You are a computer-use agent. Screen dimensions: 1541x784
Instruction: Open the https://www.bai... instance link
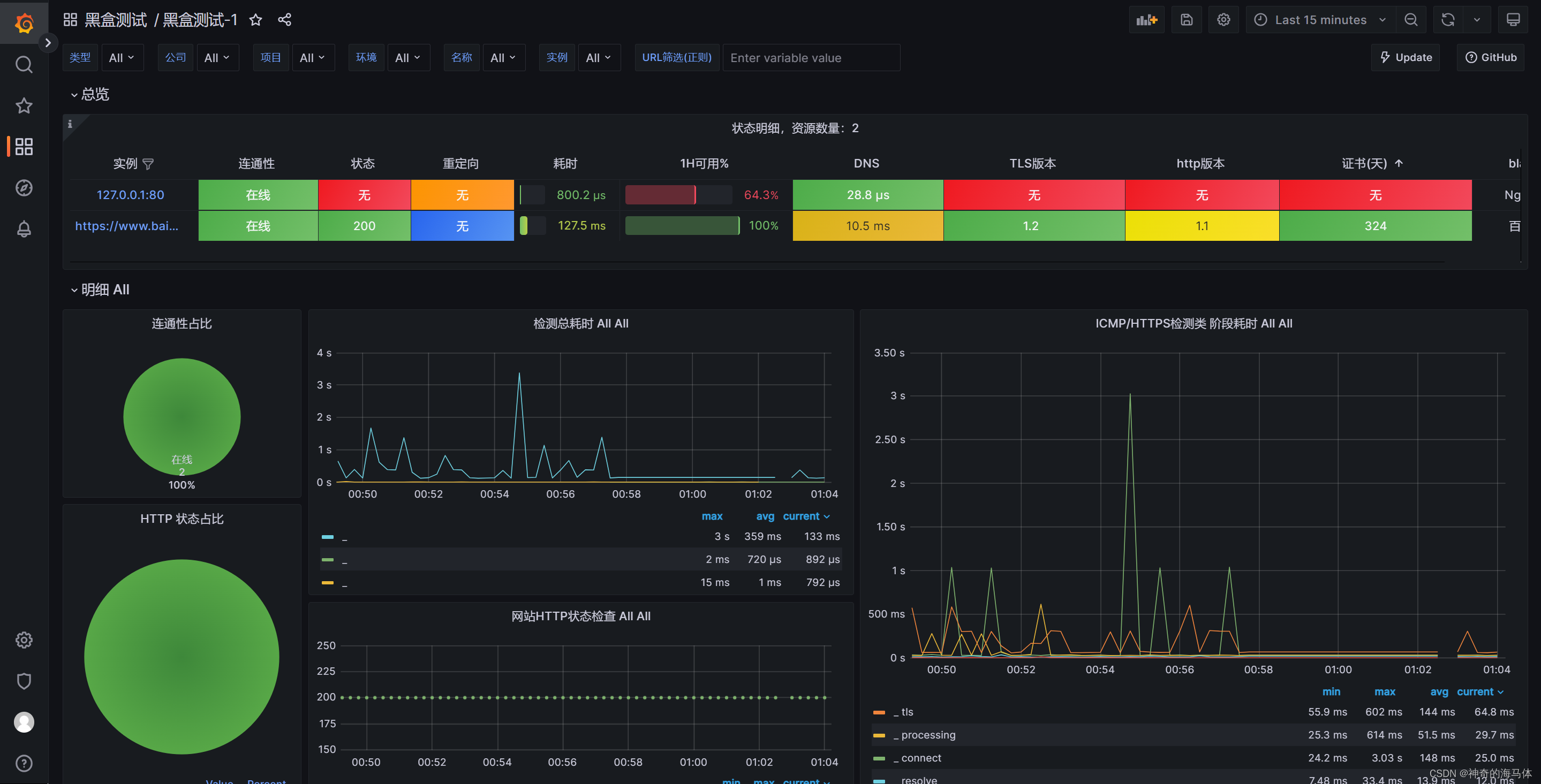tap(127, 226)
